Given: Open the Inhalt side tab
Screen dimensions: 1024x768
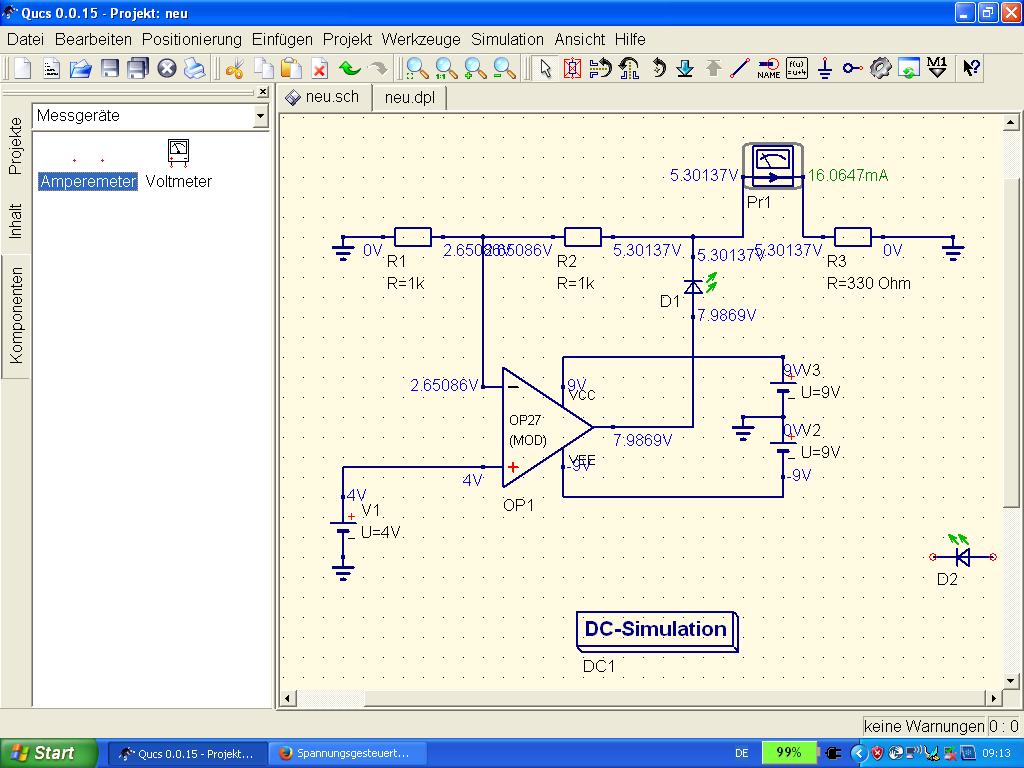Looking at the screenshot, I should (x=16, y=221).
